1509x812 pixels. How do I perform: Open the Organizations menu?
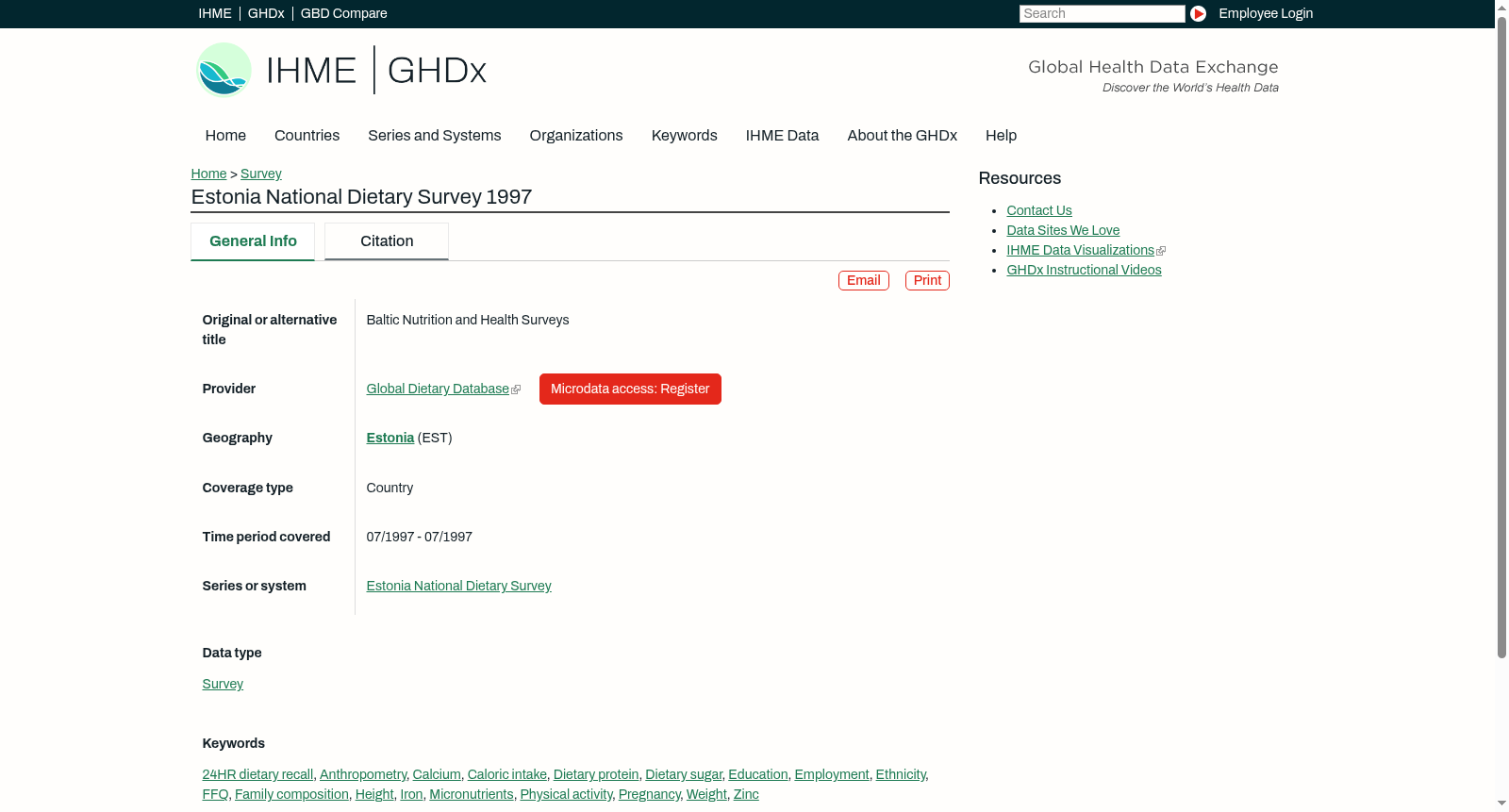(x=576, y=136)
